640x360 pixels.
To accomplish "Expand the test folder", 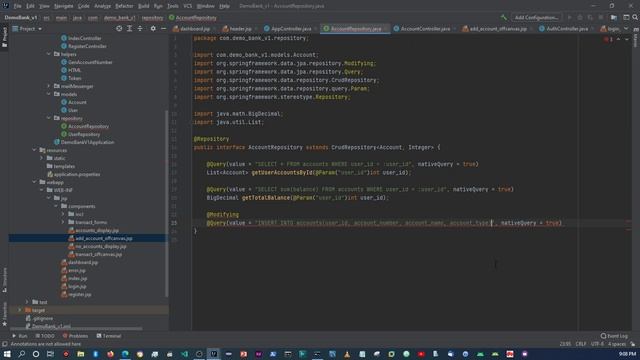I will 27,302.
